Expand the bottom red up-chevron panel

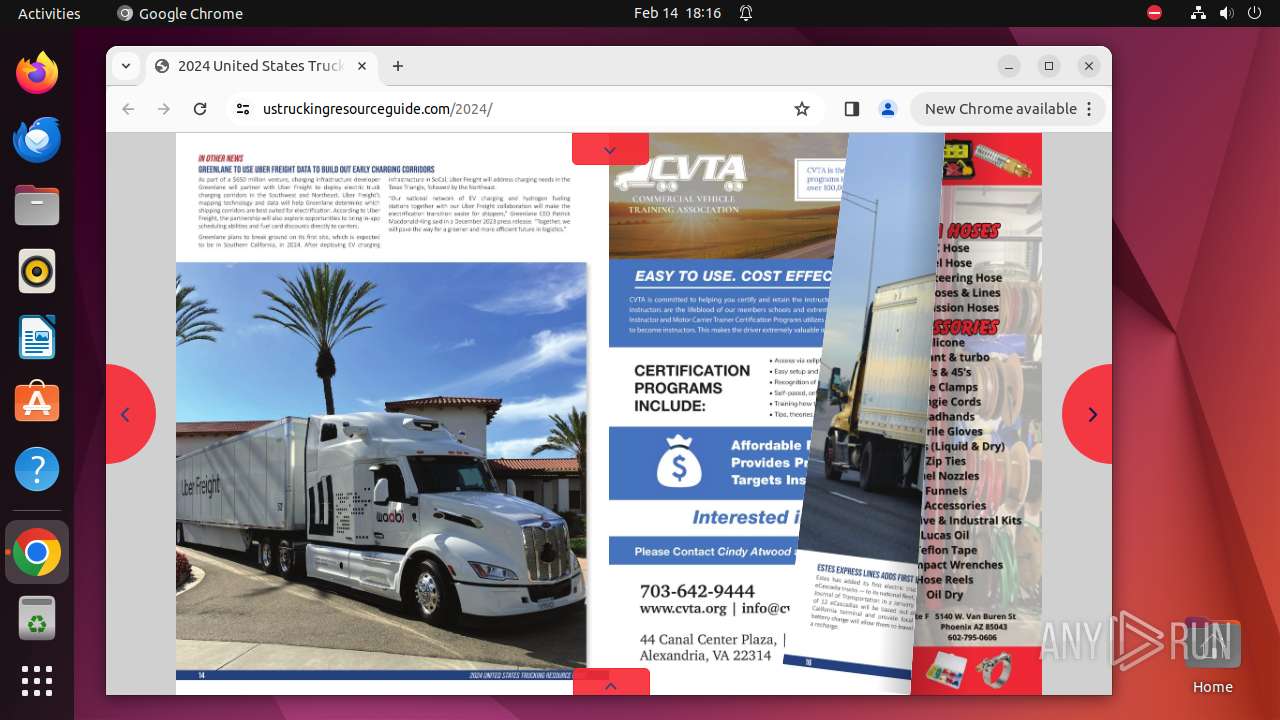tap(611, 683)
